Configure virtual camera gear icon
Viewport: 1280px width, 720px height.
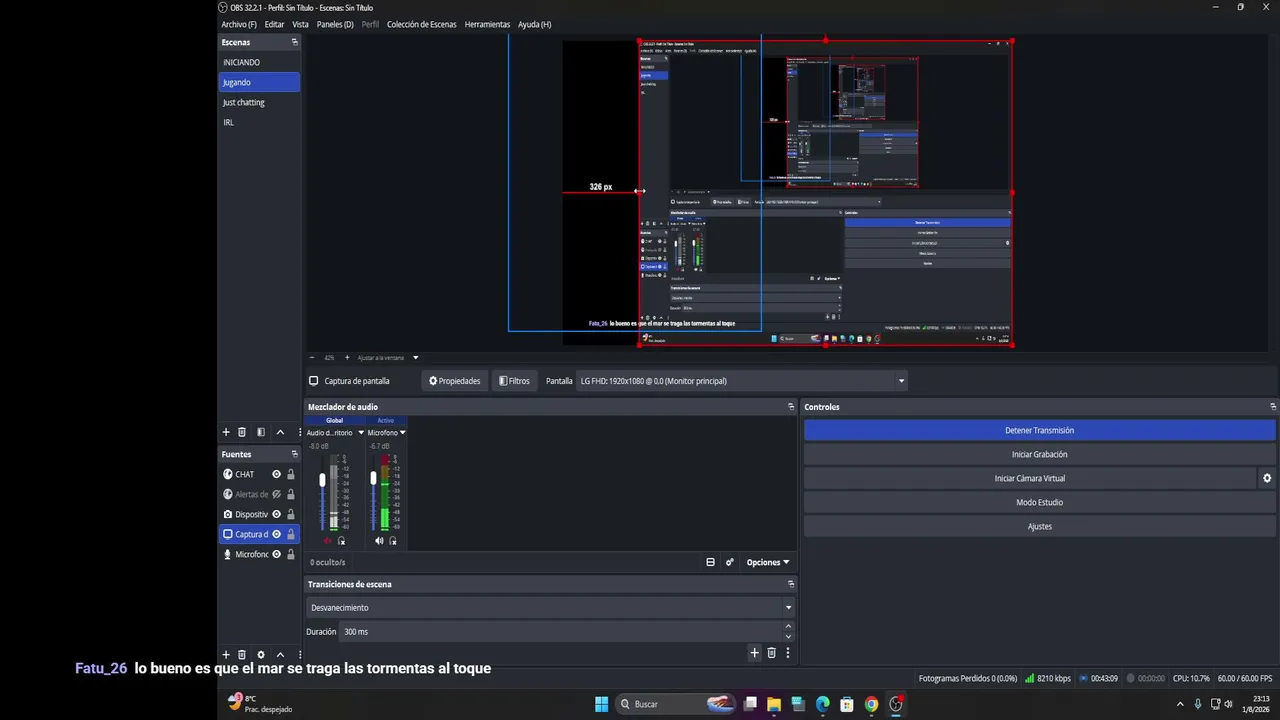[1267, 478]
